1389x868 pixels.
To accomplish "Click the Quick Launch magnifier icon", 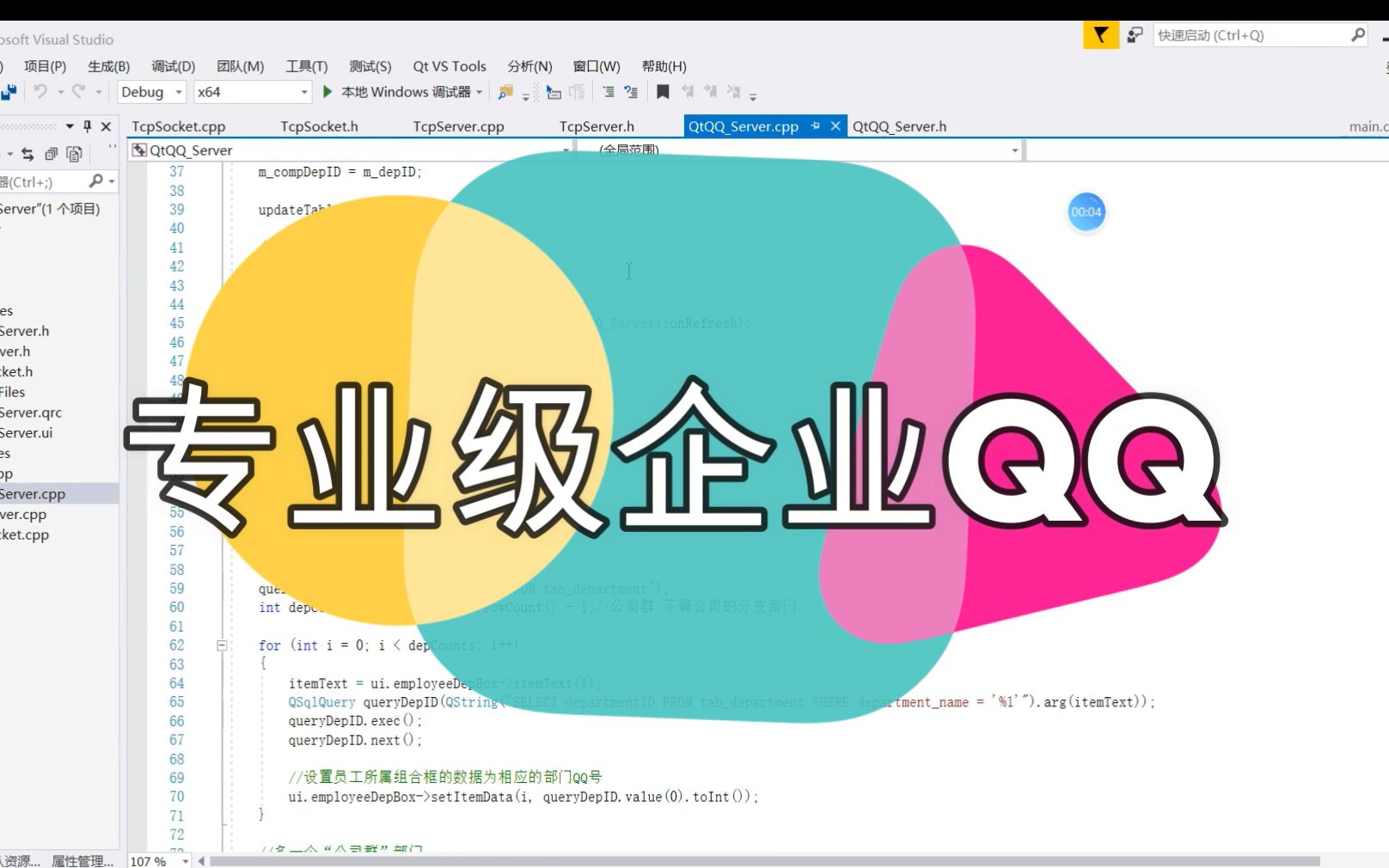I will [x=1358, y=35].
